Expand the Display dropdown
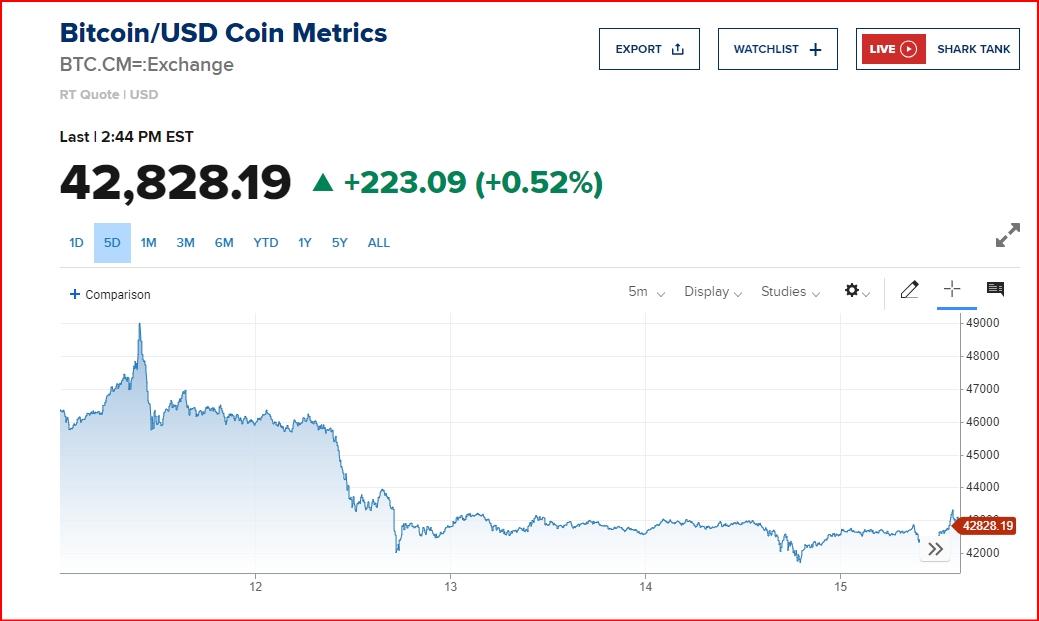 click(x=713, y=292)
